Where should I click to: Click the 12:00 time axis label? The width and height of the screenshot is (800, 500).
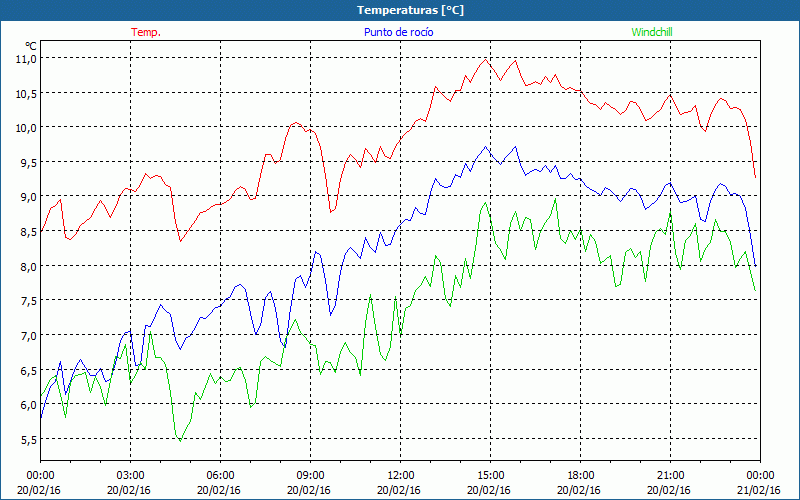click(401, 476)
